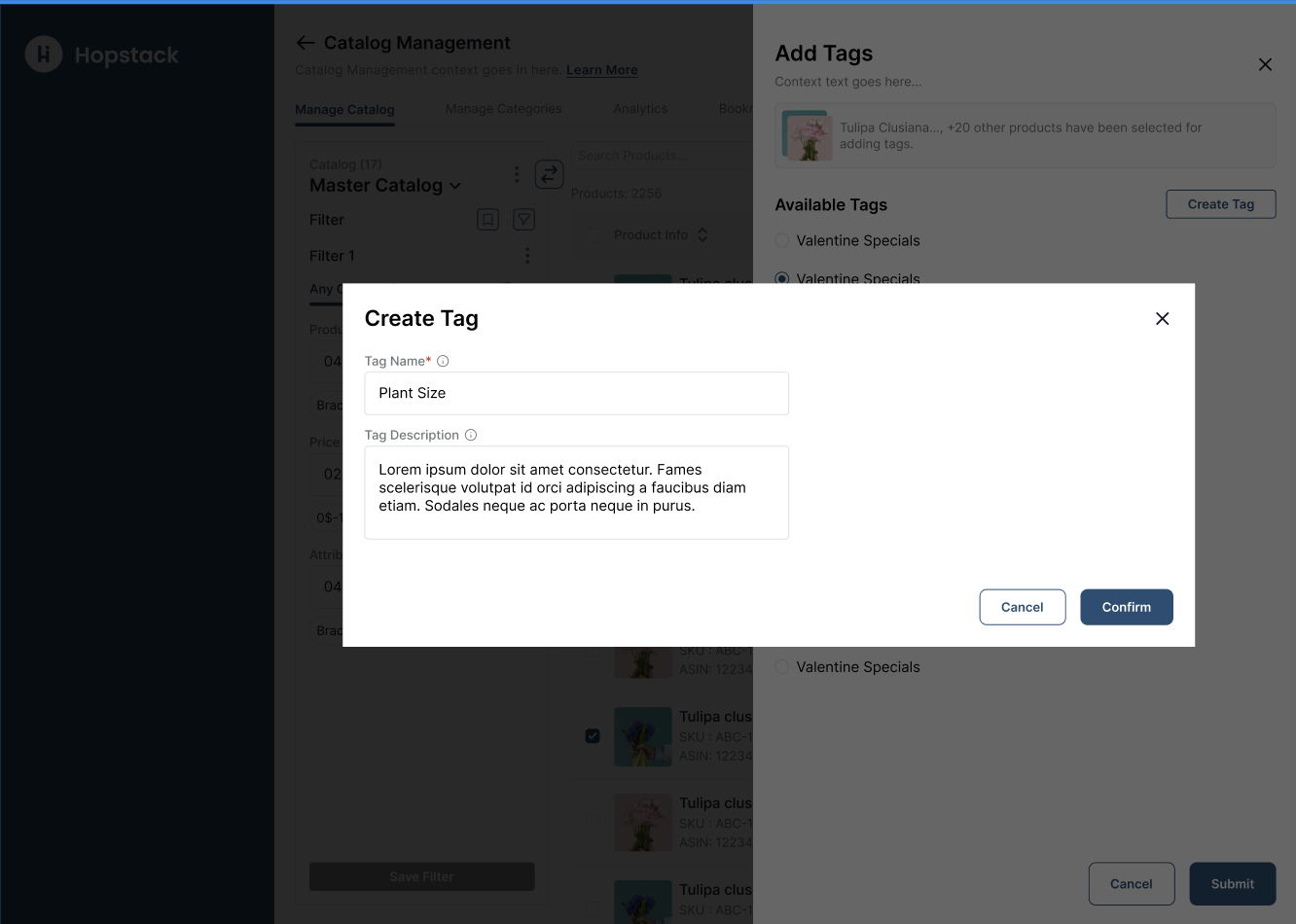The width and height of the screenshot is (1296, 924).
Task: Select the first Valentine Specials radio button
Action: click(x=782, y=240)
